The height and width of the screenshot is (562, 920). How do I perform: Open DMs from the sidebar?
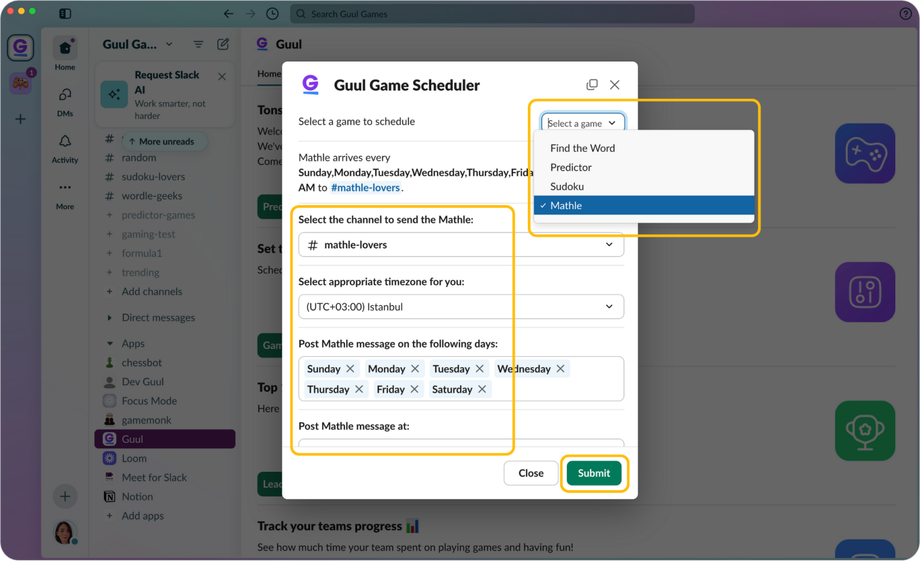tap(65, 101)
